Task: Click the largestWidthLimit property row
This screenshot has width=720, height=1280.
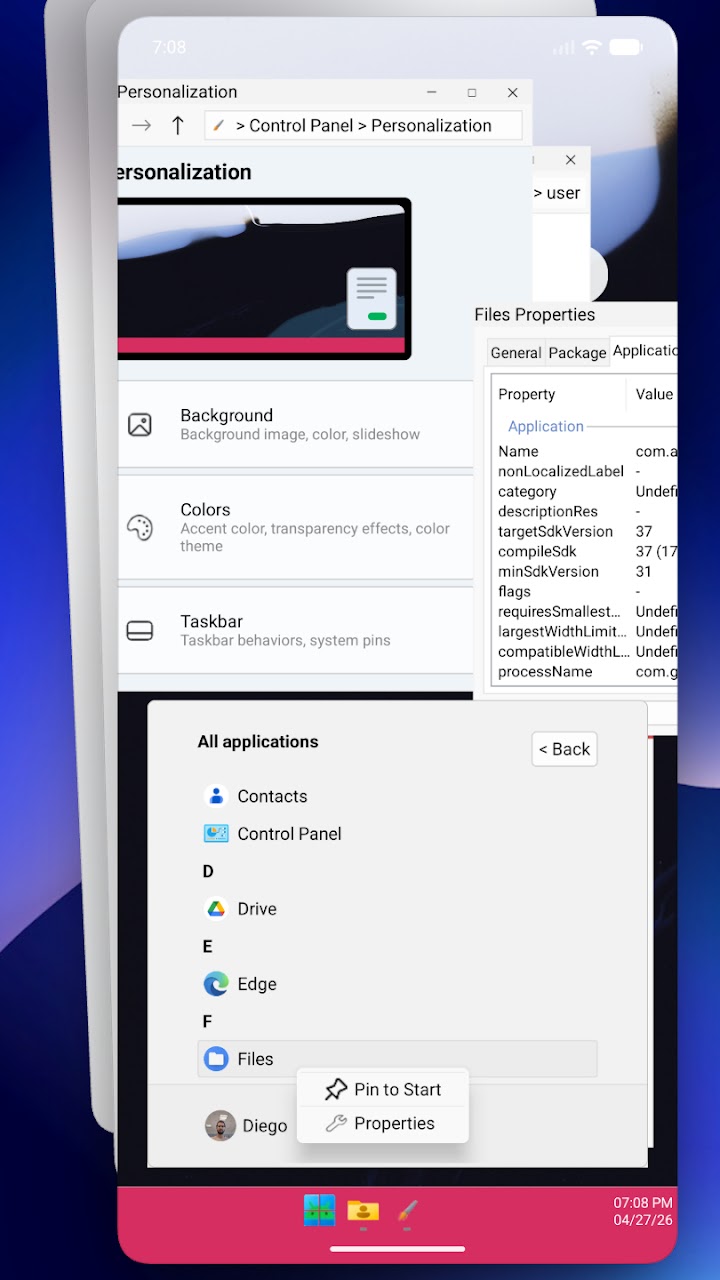Action: click(586, 631)
